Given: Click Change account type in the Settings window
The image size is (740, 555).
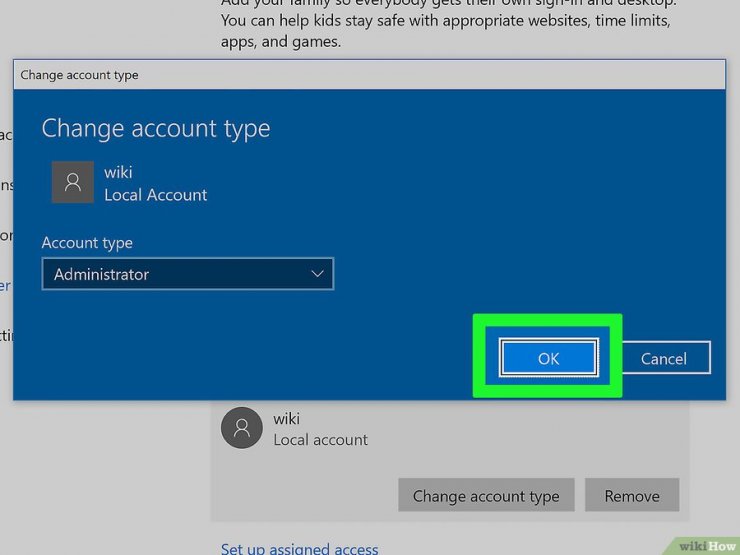Looking at the screenshot, I should (x=486, y=495).
